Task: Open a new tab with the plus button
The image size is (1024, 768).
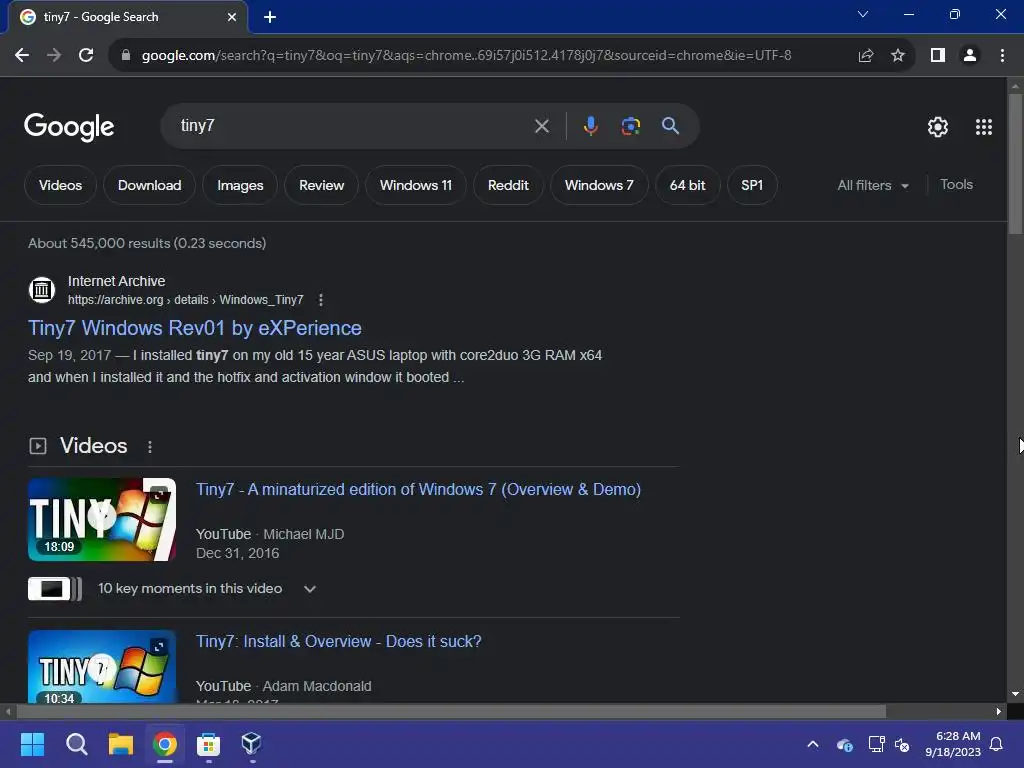Action: tap(270, 17)
